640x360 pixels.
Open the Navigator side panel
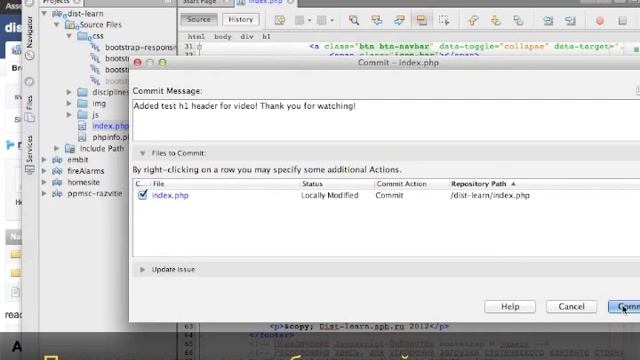coord(29,38)
